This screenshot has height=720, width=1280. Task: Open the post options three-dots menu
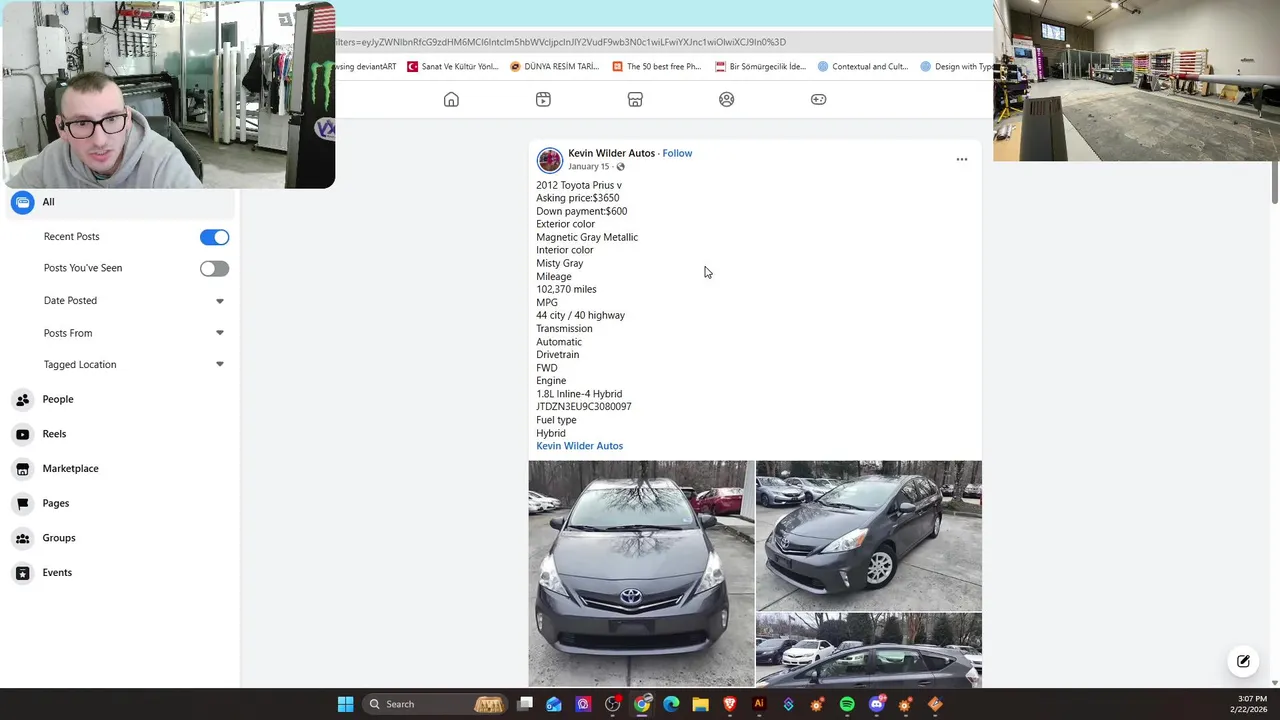pyautogui.click(x=962, y=159)
